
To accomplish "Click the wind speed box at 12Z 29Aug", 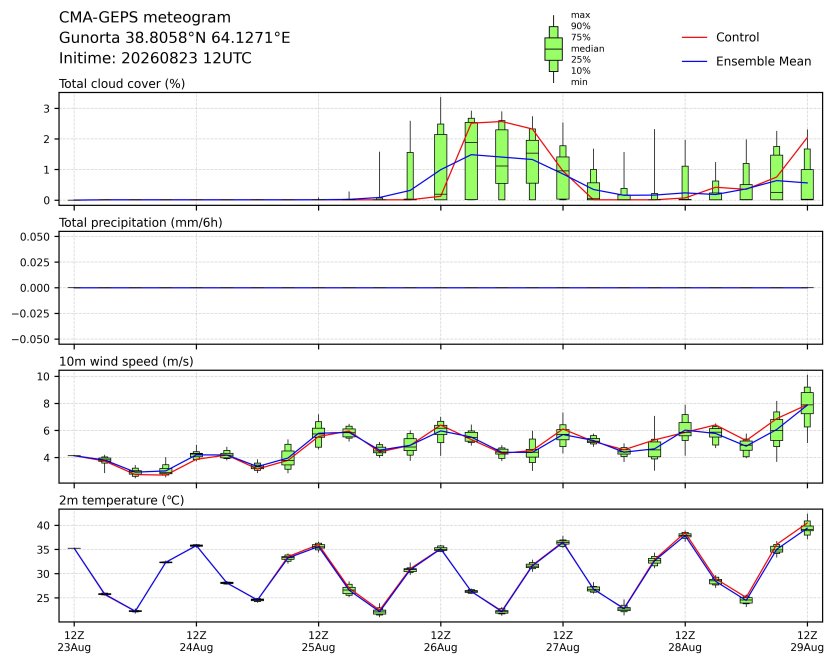I will click(x=807, y=407).
